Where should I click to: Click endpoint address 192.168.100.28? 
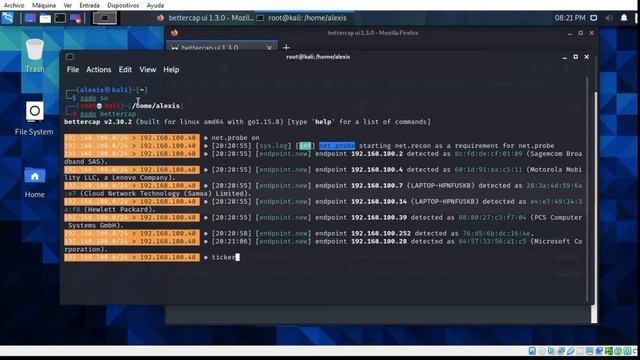pos(379,241)
